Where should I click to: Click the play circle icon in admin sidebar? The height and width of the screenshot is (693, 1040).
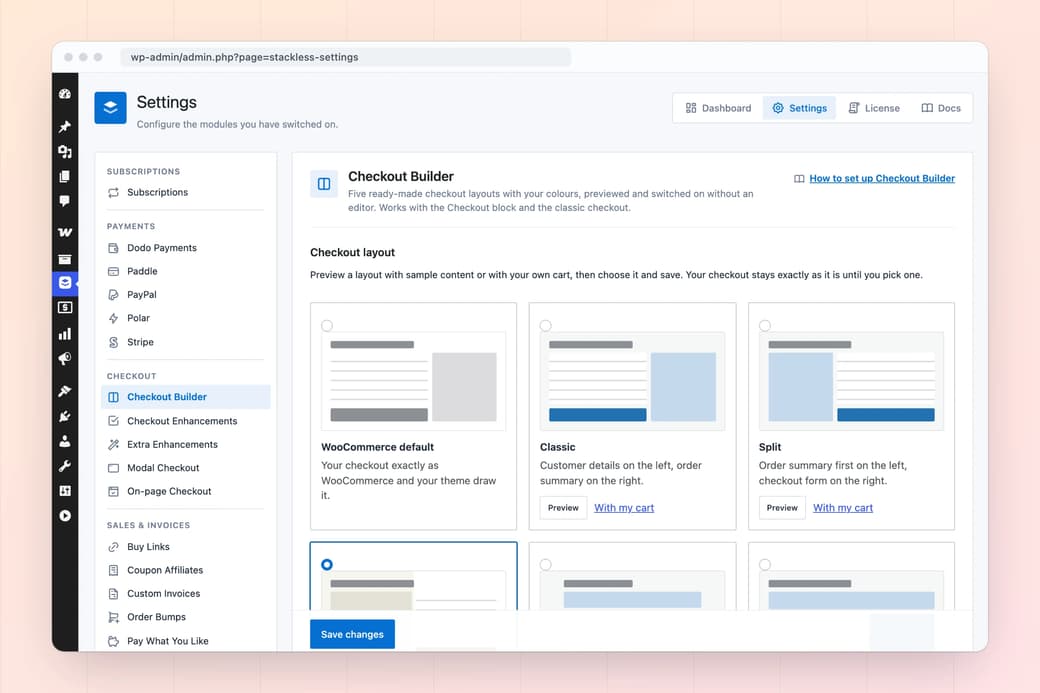pyautogui.click(x=64, y=516)
